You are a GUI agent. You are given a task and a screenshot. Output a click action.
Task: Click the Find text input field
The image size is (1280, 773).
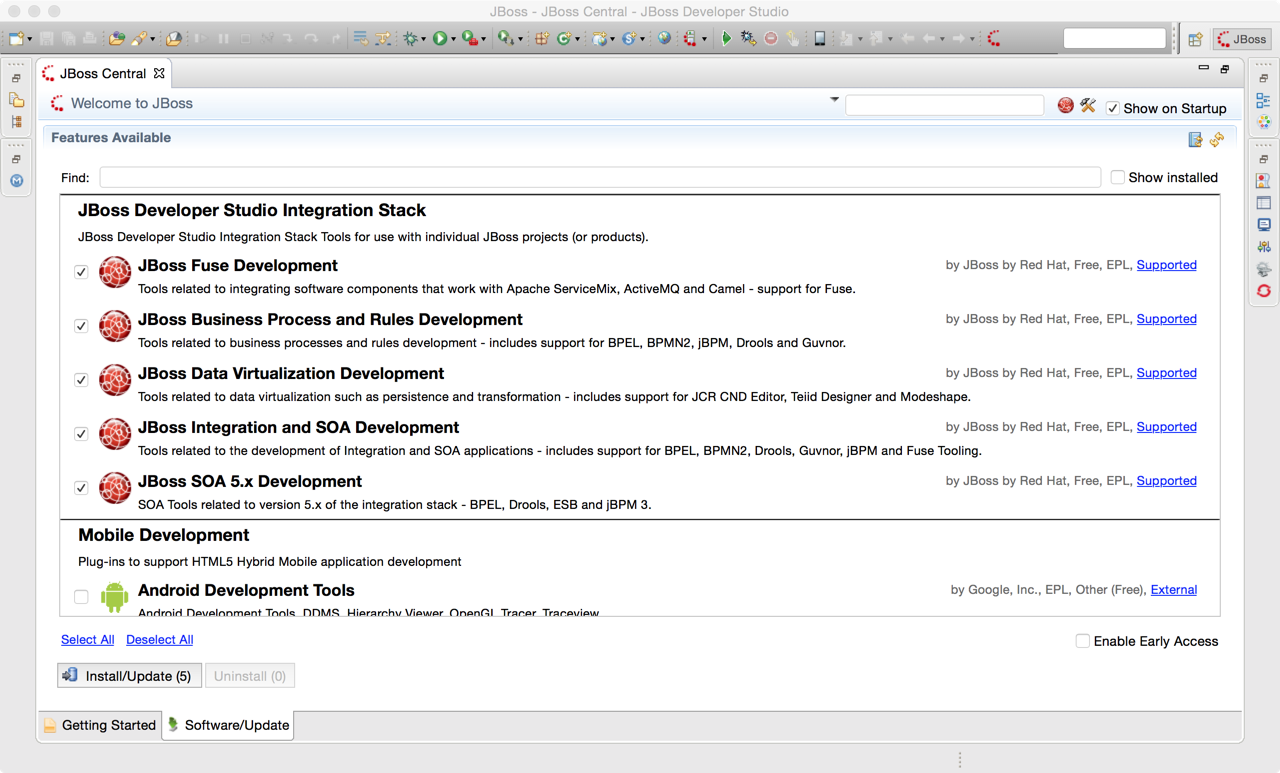click(600, 177)
